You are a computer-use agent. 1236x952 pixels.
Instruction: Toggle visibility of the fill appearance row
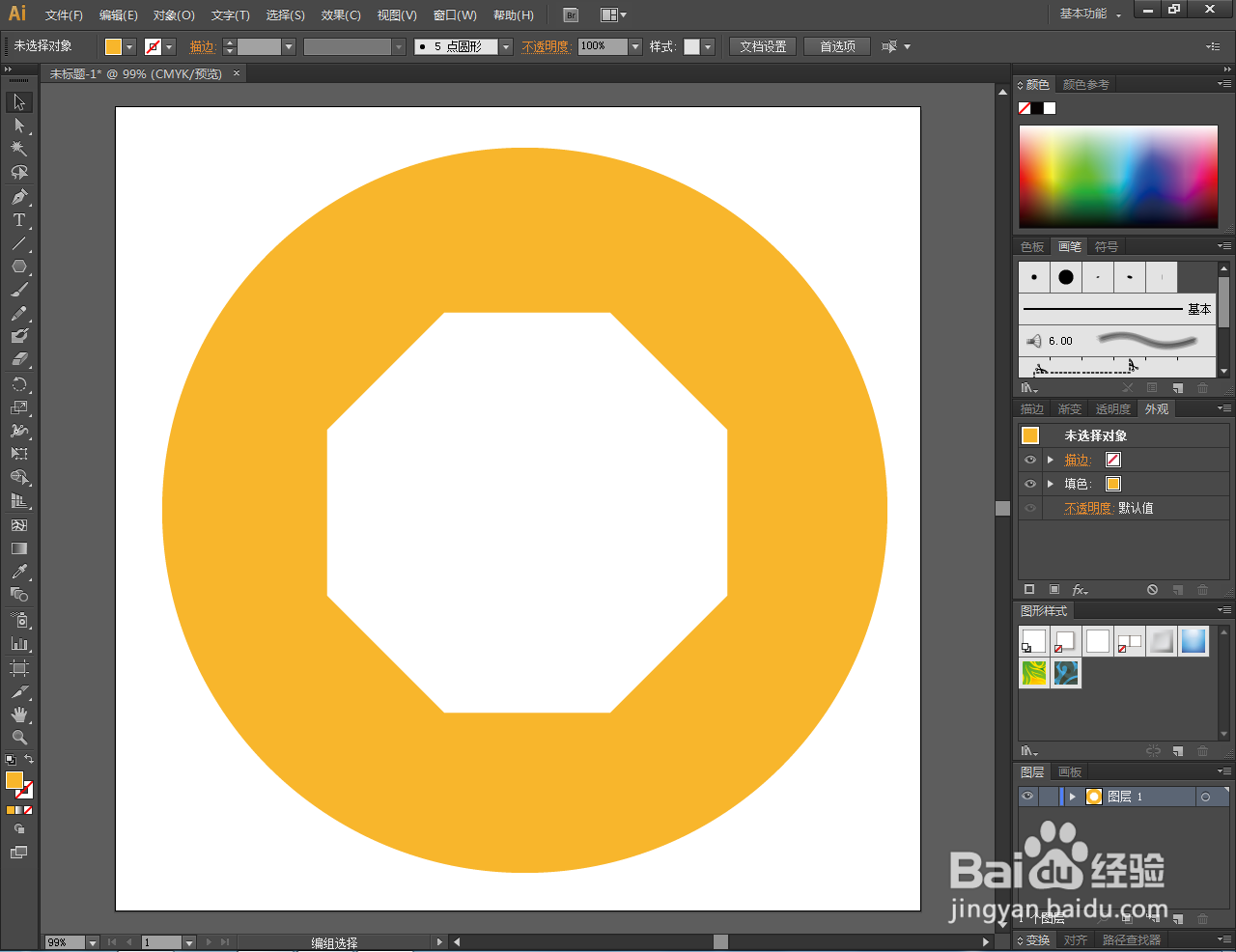[x=1030, y=484]
